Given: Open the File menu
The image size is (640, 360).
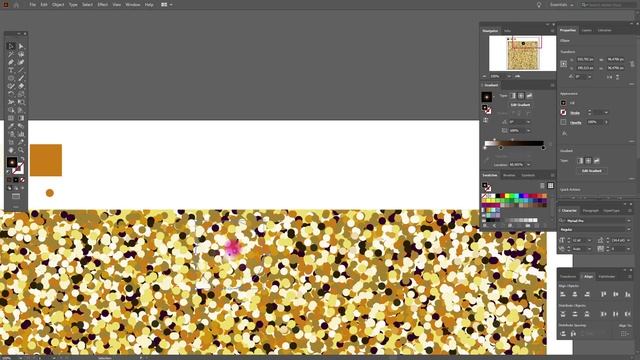Looking at the screenshot, I should click(32, 4).
